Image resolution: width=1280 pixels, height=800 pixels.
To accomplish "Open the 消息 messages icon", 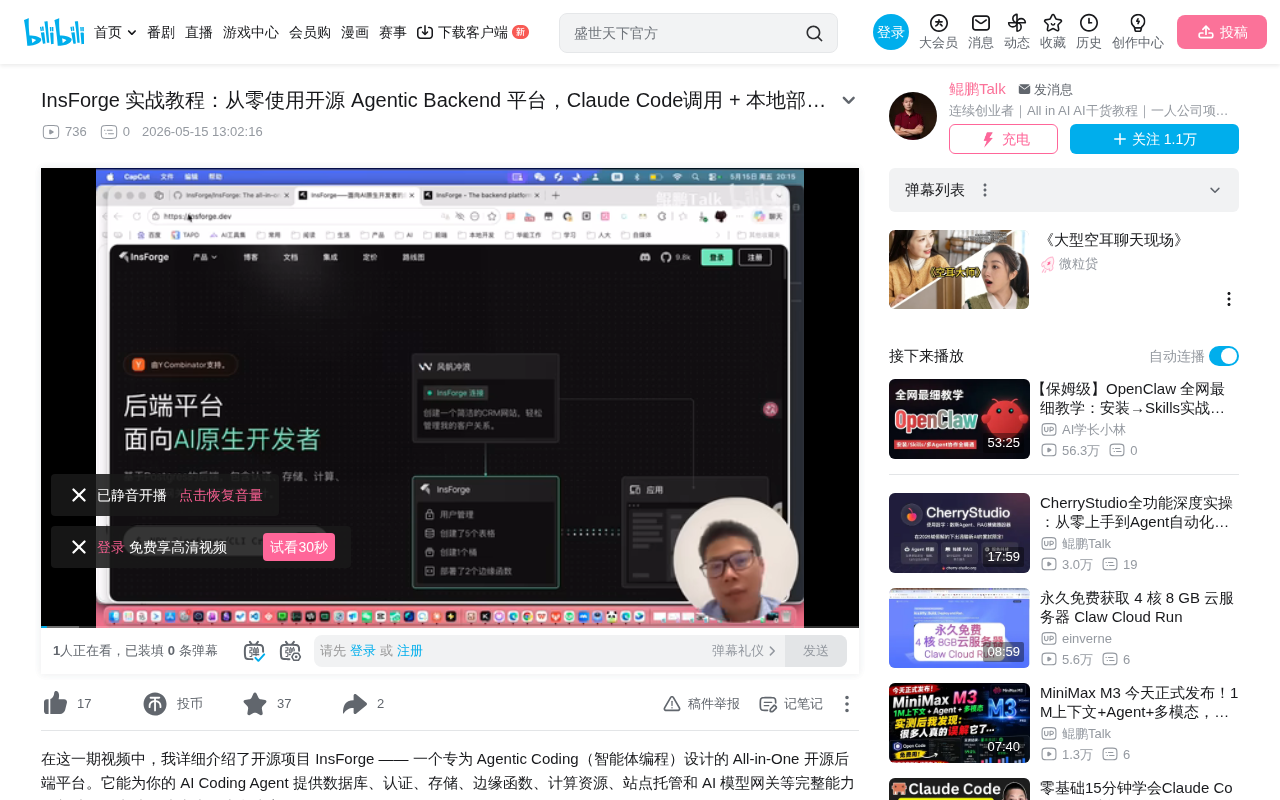I will [x=981, y=23].
